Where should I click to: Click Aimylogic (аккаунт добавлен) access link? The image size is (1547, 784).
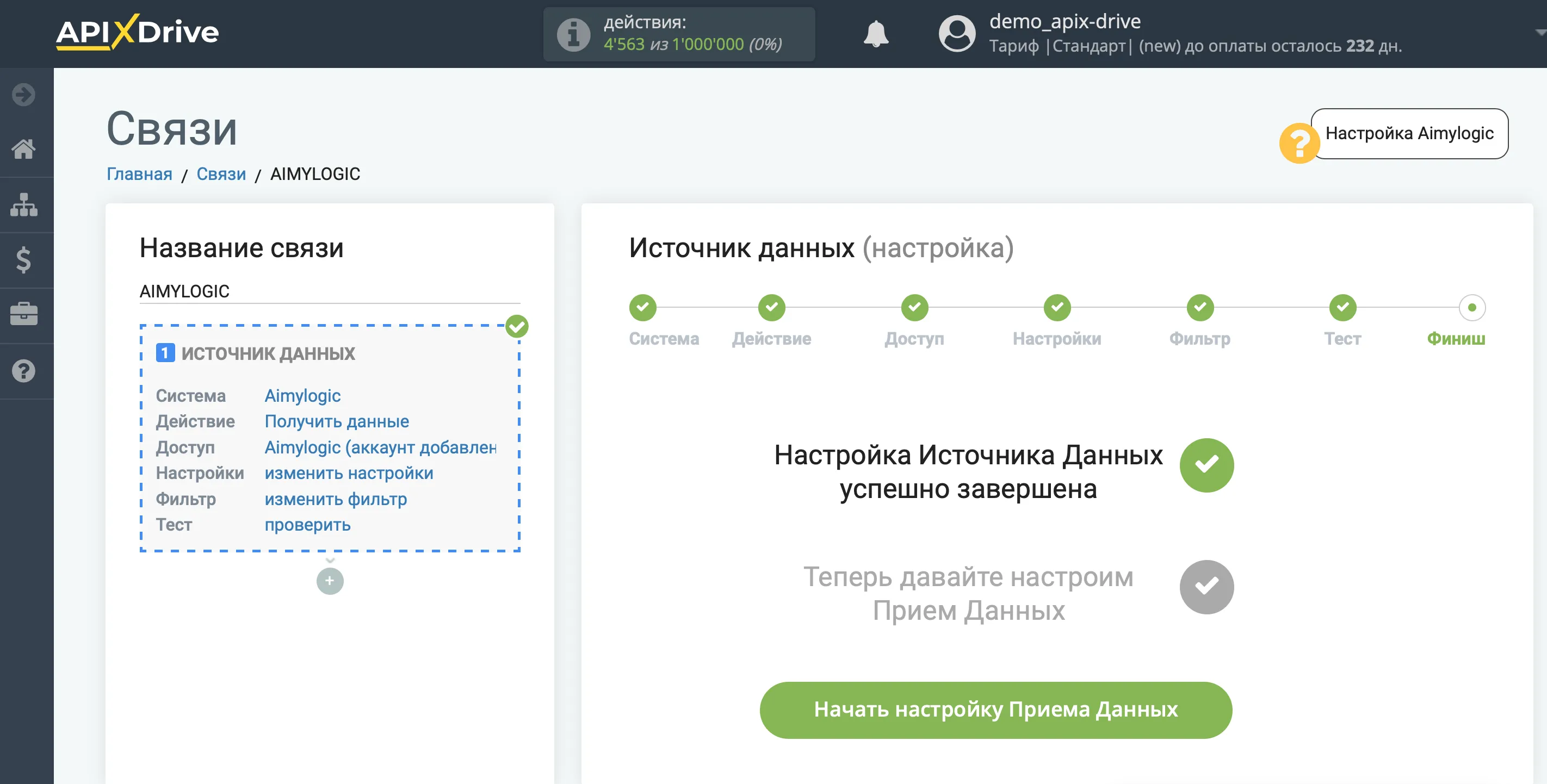pyautogui.click(x=380, y=447)
